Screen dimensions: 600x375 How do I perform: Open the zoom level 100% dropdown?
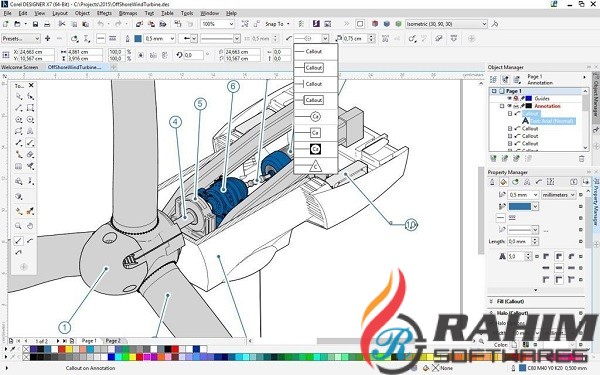click(217, 24)
